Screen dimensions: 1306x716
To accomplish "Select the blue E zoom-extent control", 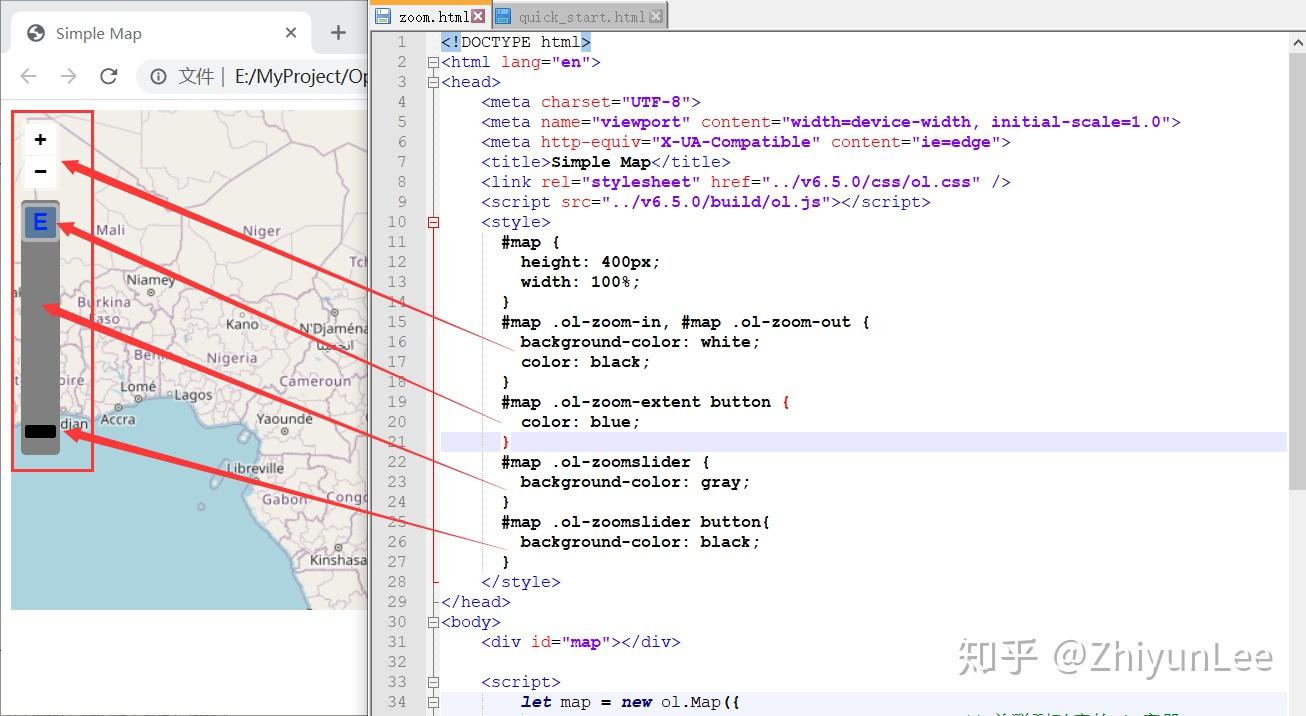I will tap(40, 222).
